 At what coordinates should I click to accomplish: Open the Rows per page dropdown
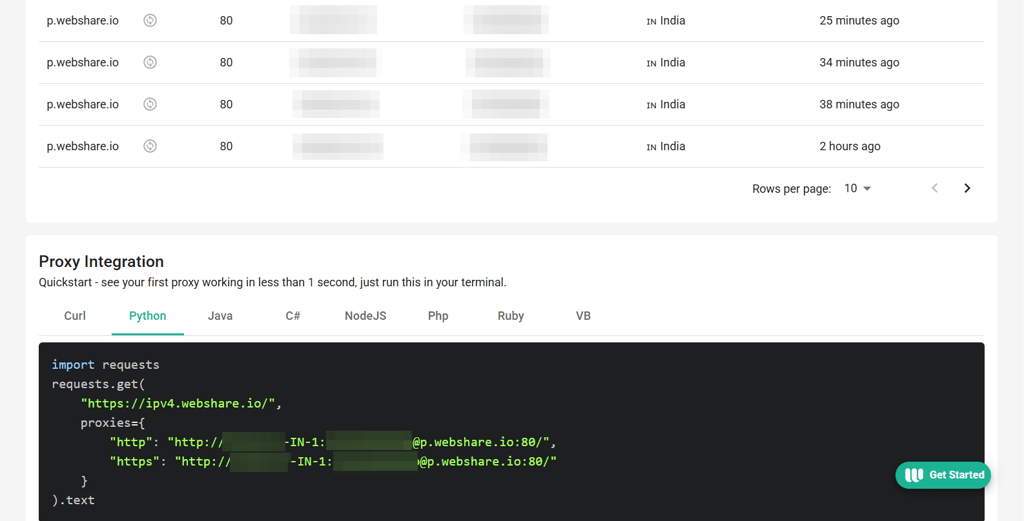(x=857, y=188)
